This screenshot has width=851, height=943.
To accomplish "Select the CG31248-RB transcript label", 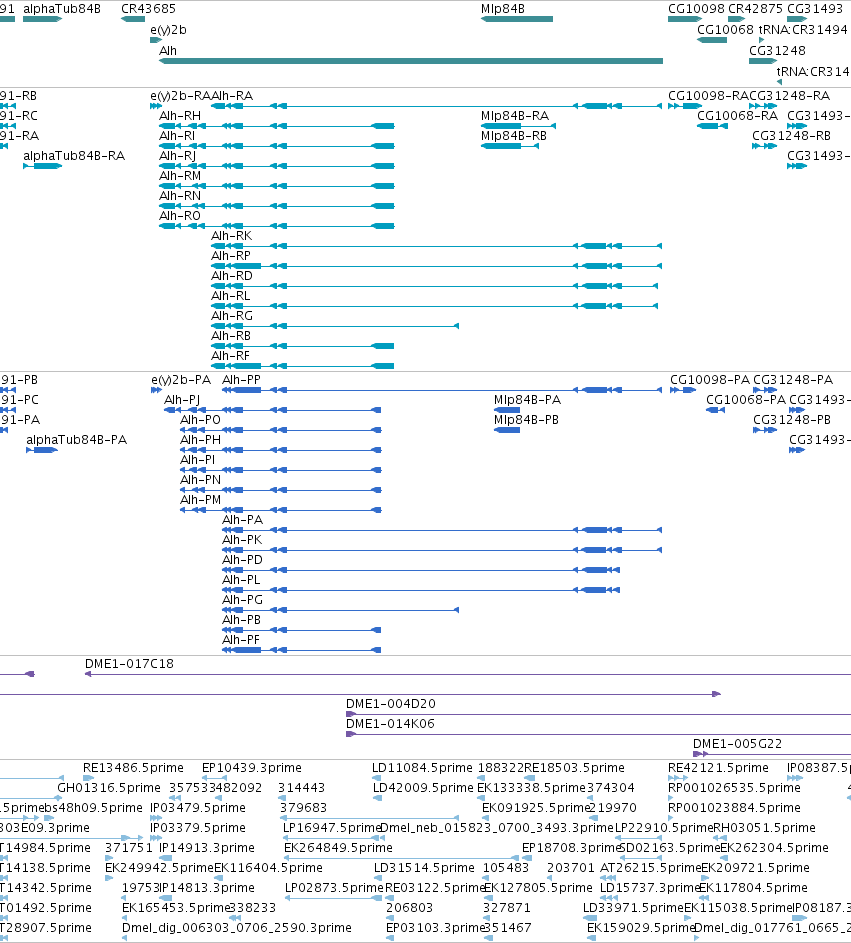I will (791, 136).
